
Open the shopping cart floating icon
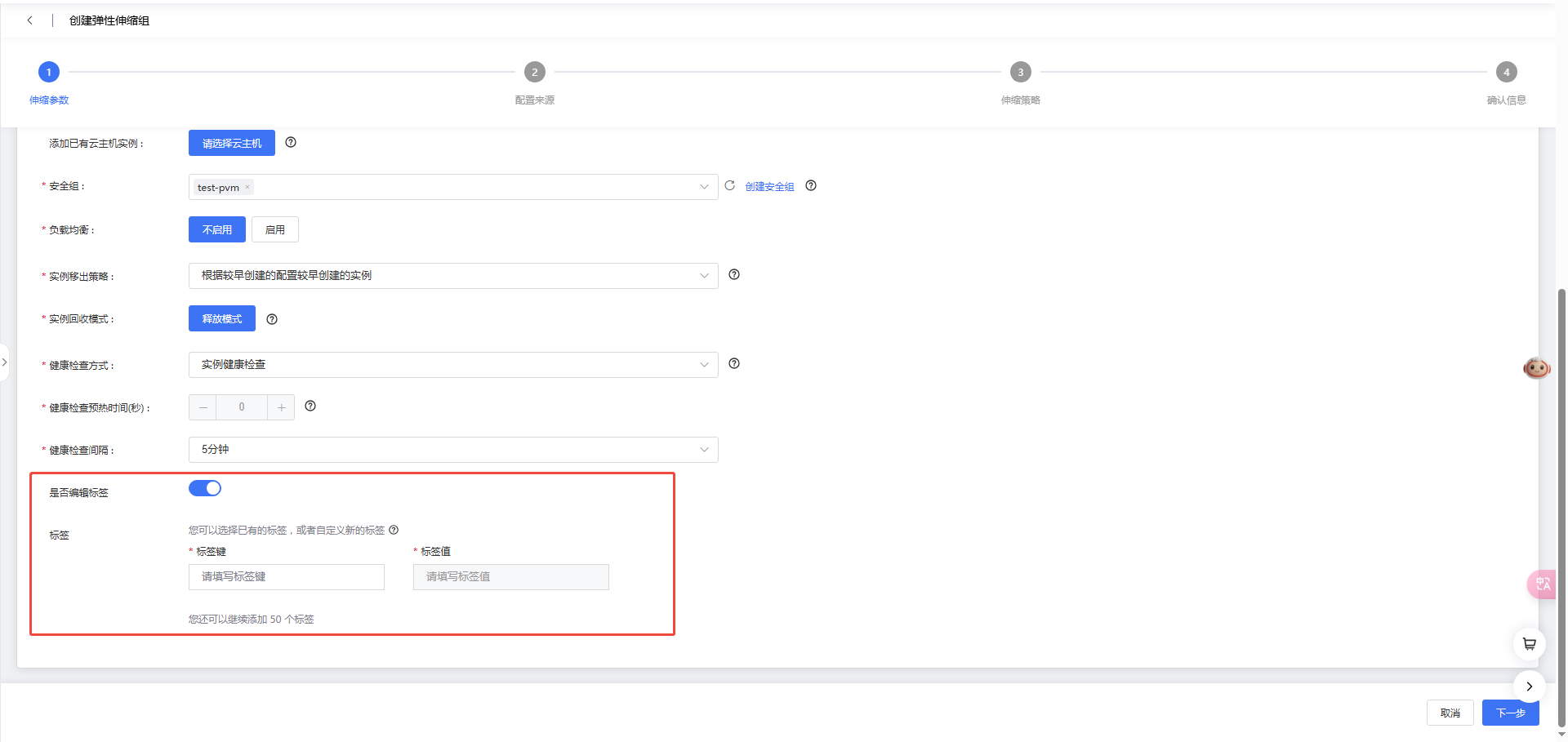click(1530, 643)
